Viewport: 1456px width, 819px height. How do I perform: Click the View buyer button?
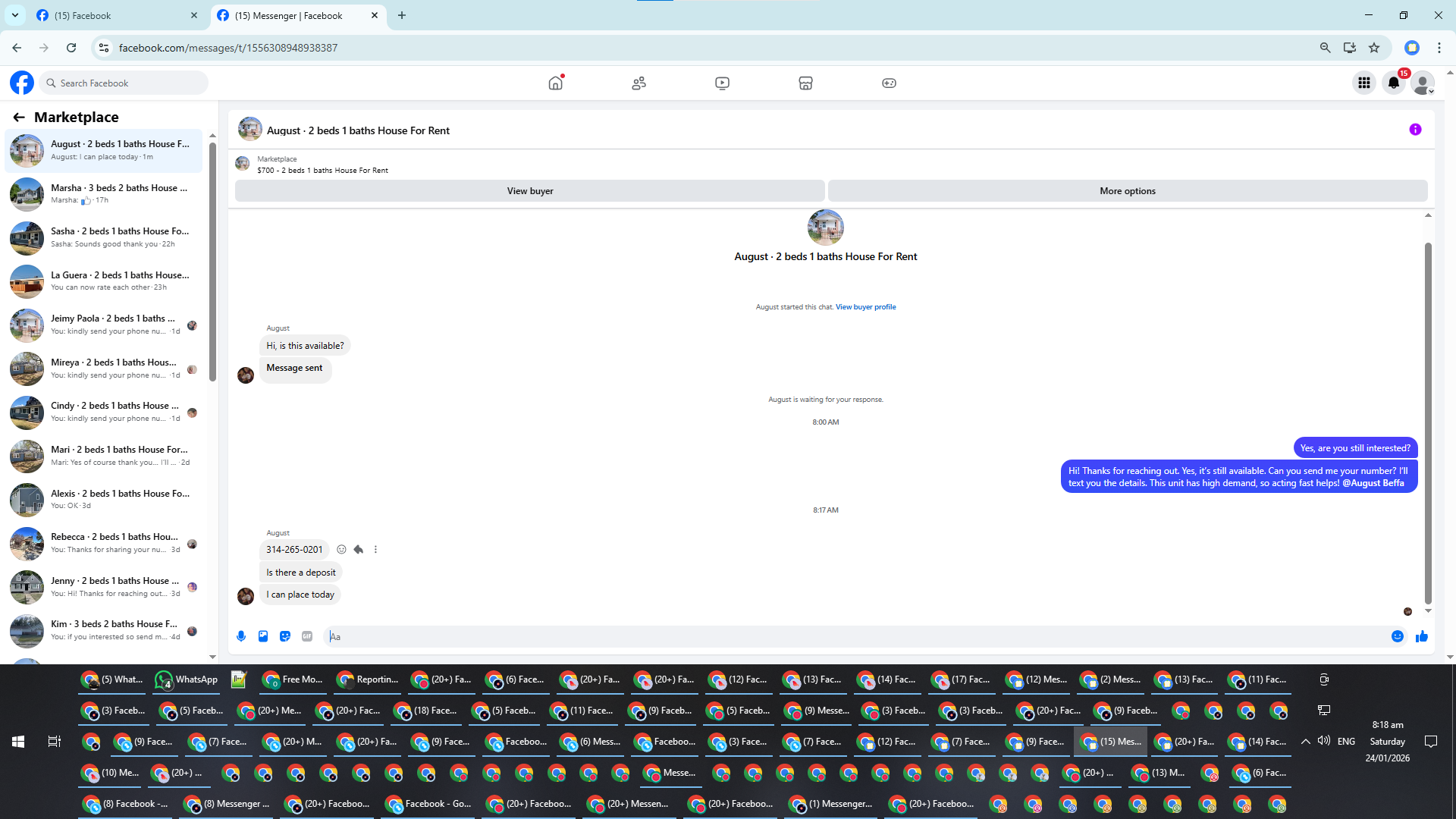click(529, 191)
